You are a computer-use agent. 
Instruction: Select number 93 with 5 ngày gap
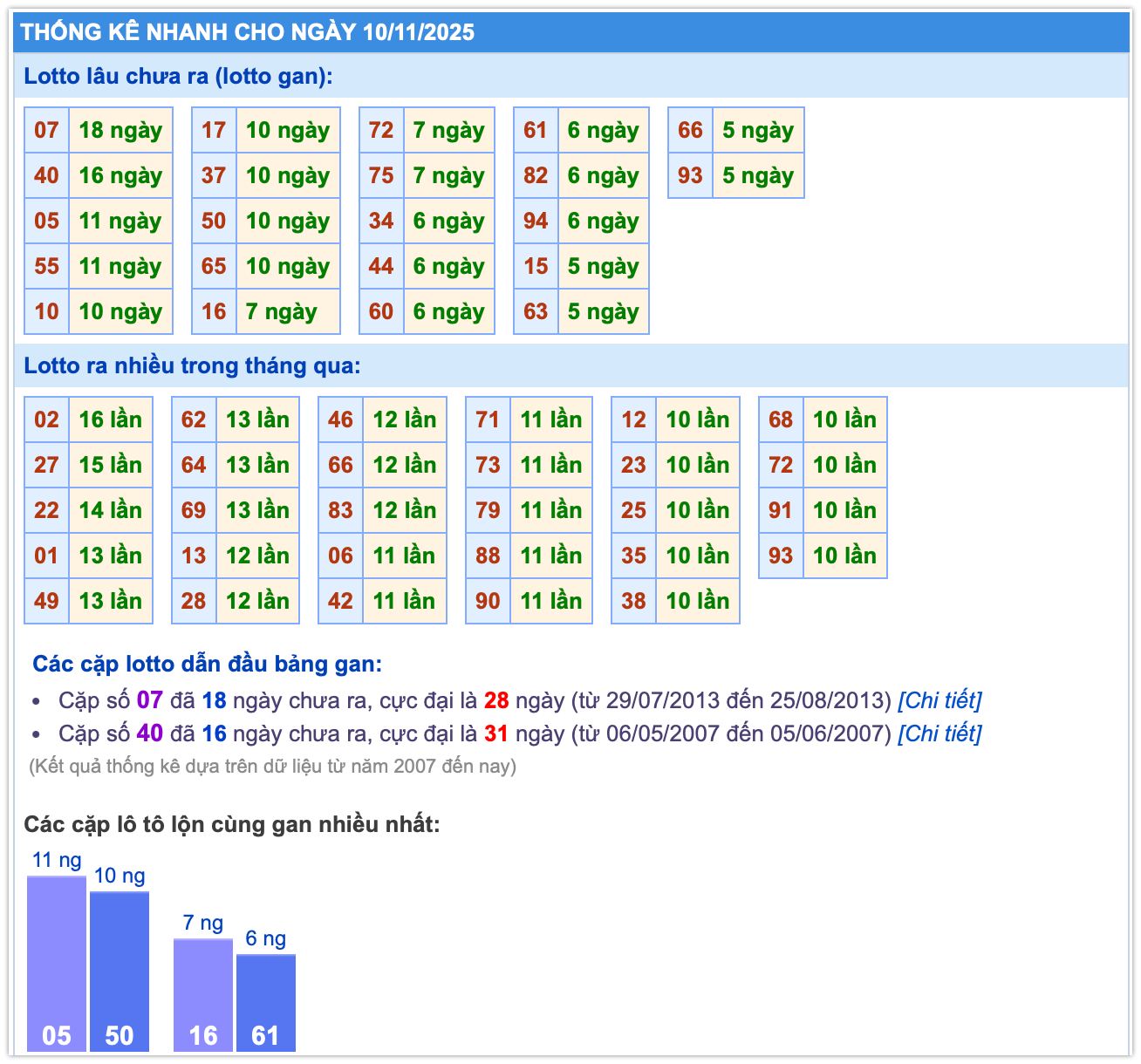tap(690, 175)
